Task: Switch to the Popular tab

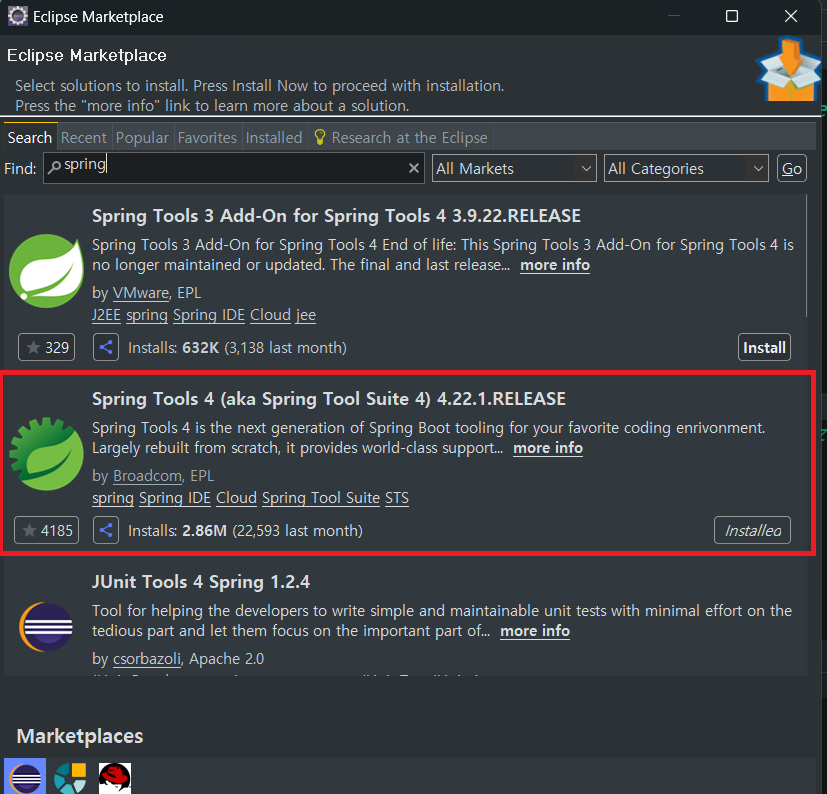Action: pyautogui.click(x=142, y=138)
